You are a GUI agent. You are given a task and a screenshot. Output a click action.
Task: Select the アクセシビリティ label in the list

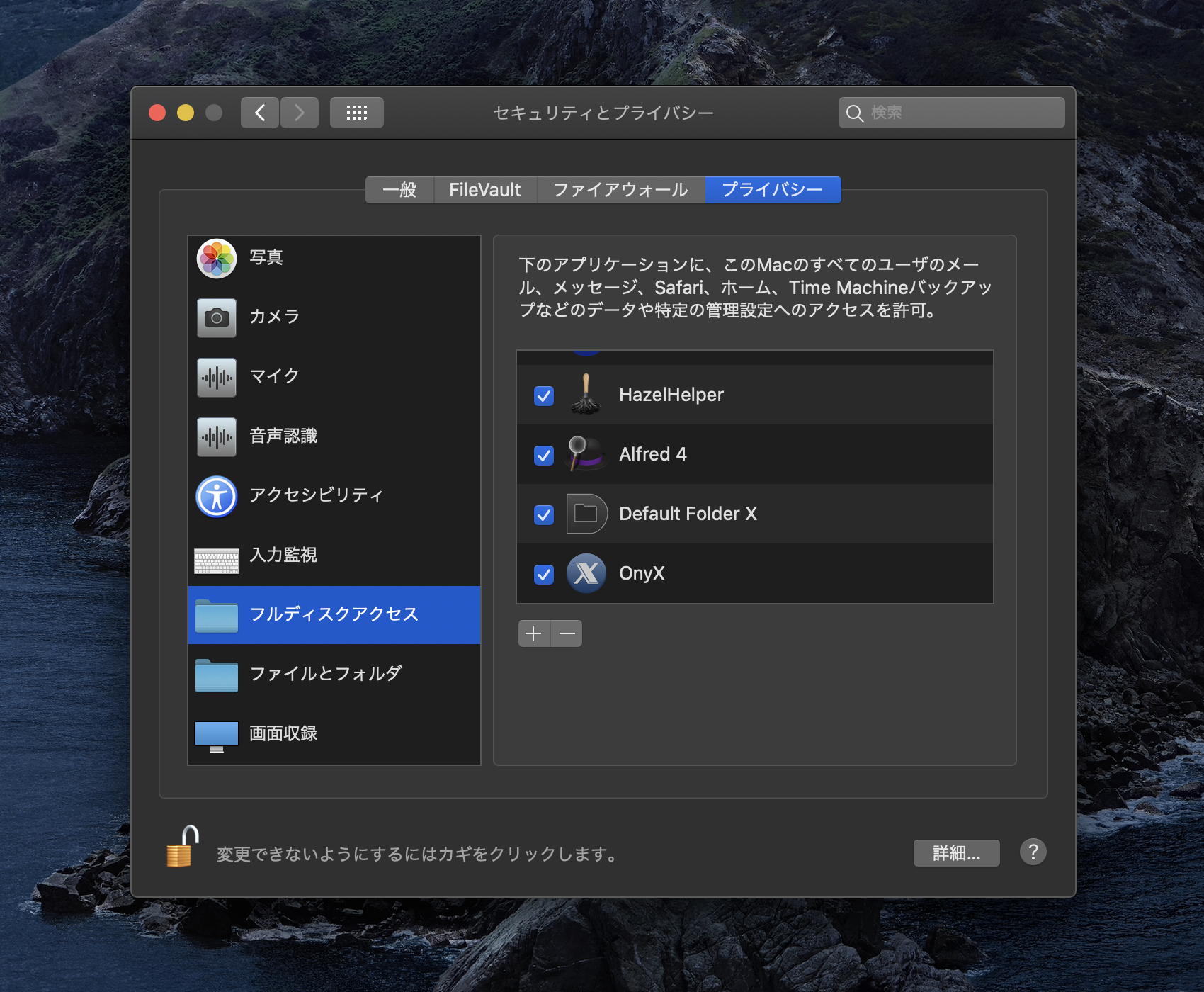coord(317,495)
